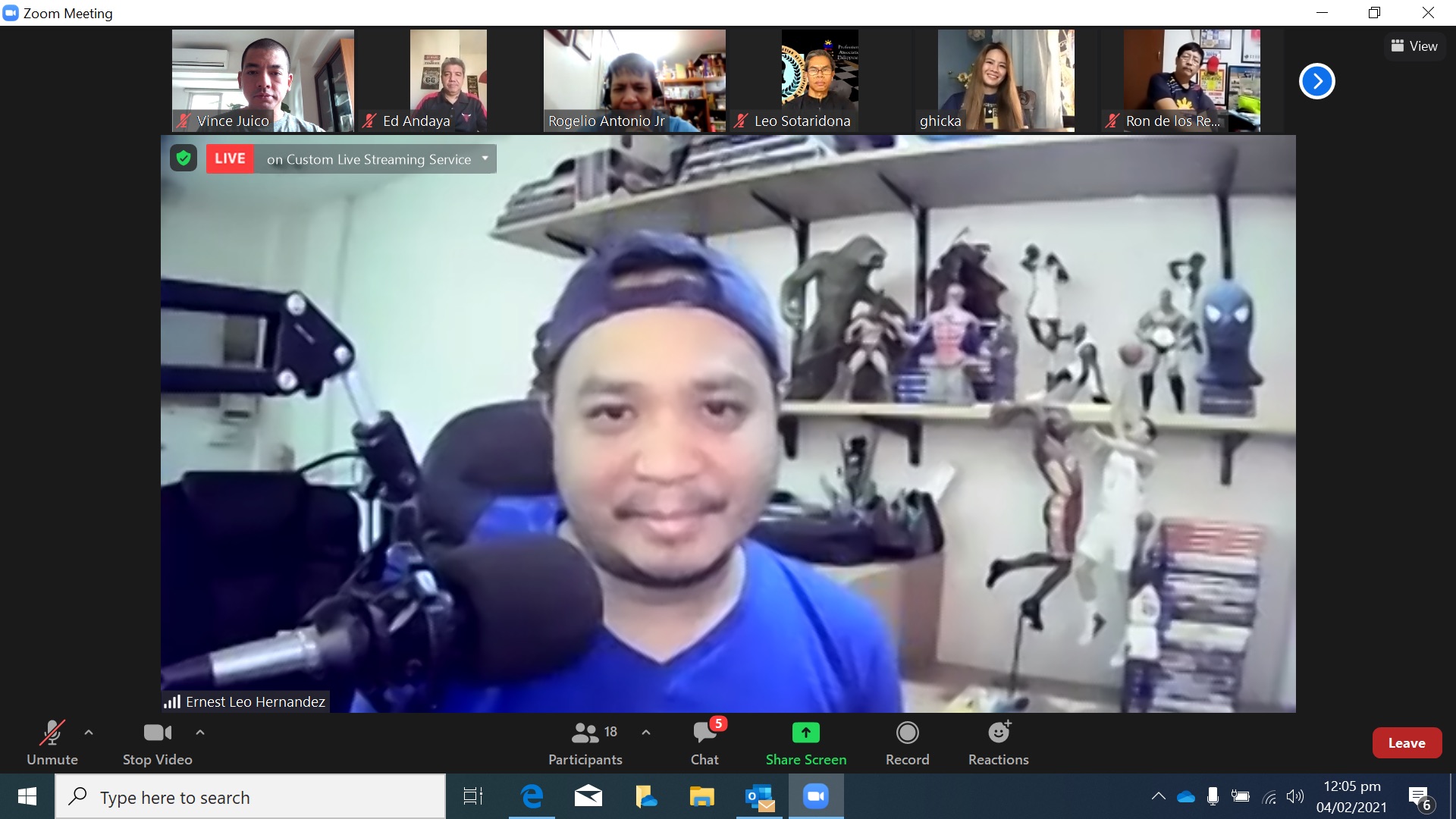Image resolution: width=1456 pixels, height=819 pixels.
Task: Open the Reactions menu
Action: [x=998, y=742]
